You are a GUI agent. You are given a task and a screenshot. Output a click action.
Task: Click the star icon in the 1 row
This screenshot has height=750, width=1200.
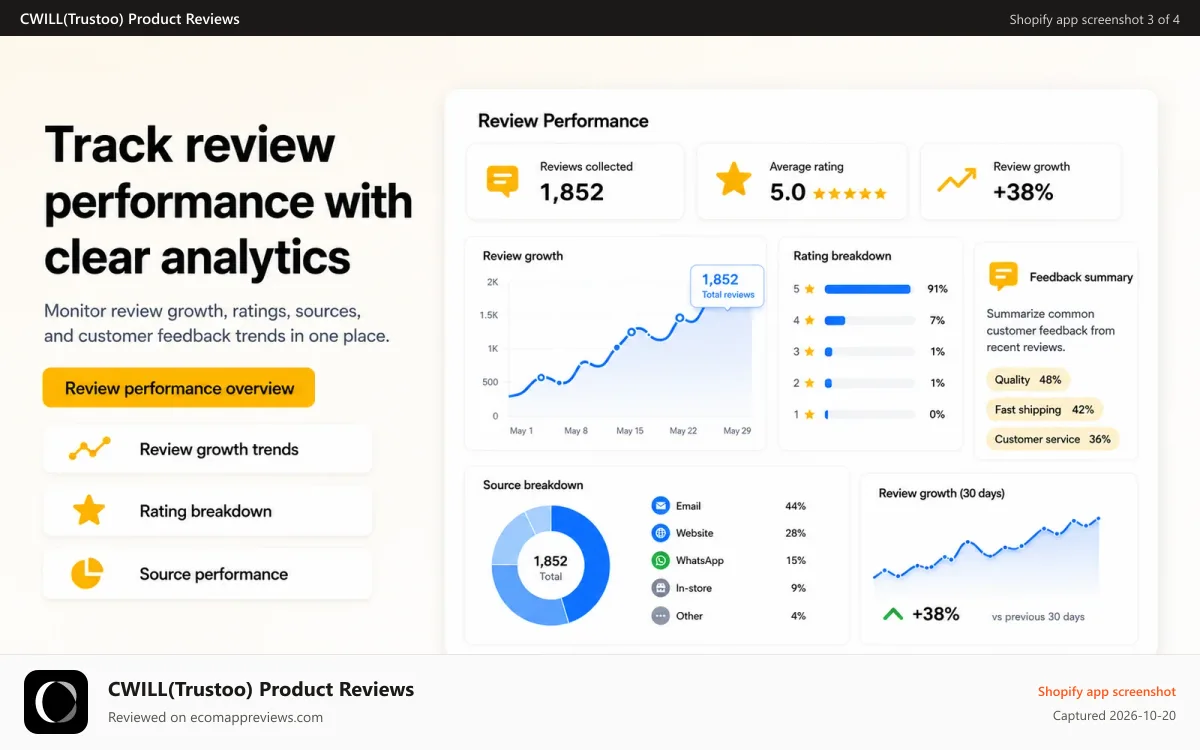click(810, 414)
